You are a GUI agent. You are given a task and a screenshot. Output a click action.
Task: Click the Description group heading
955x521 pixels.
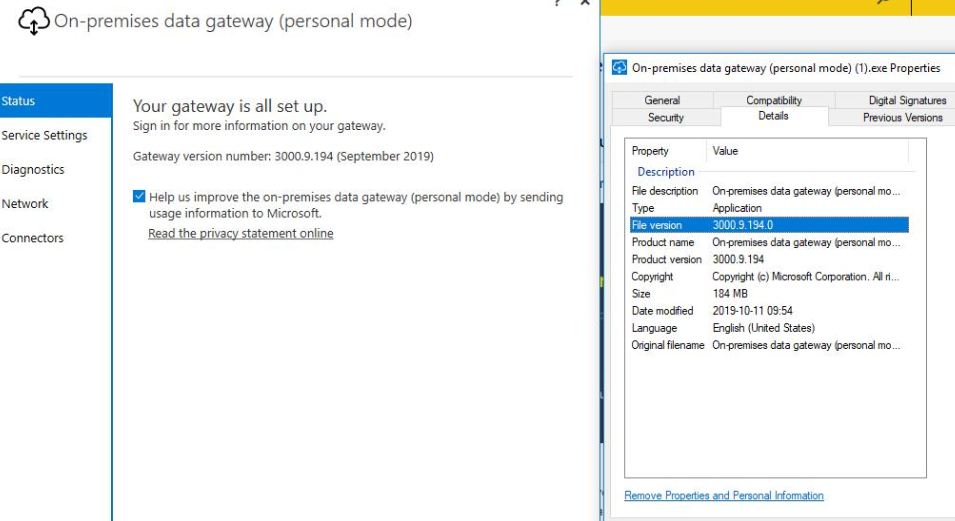(x=666, y=172)
